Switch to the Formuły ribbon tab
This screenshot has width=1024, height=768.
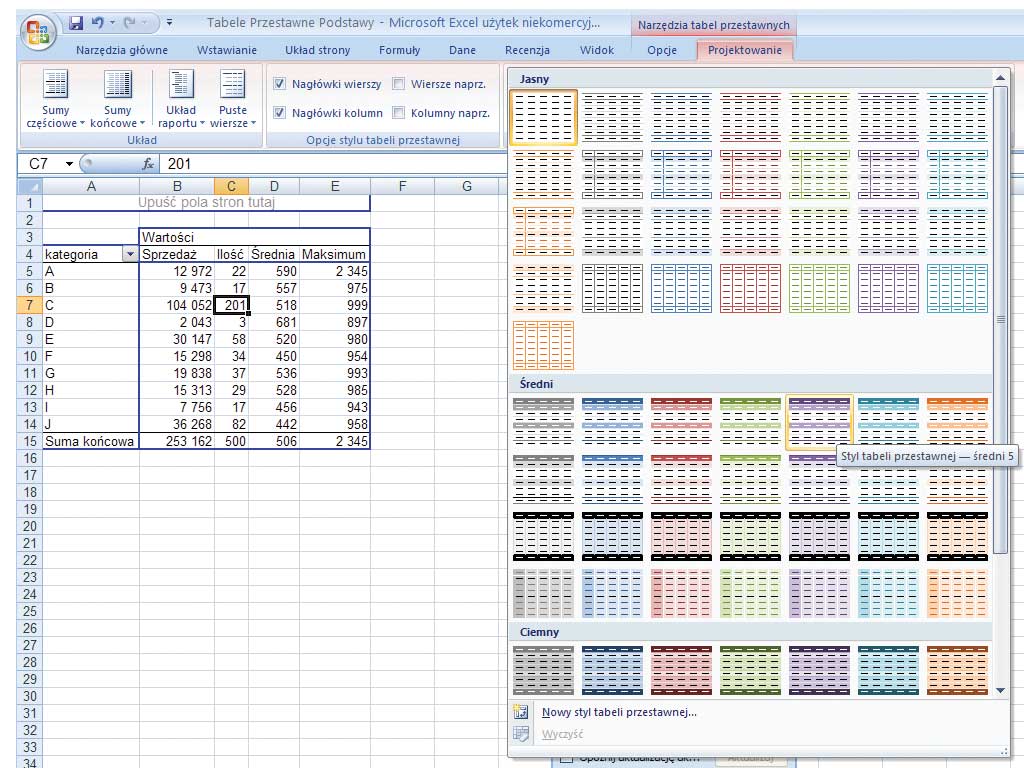coord(399,50)
